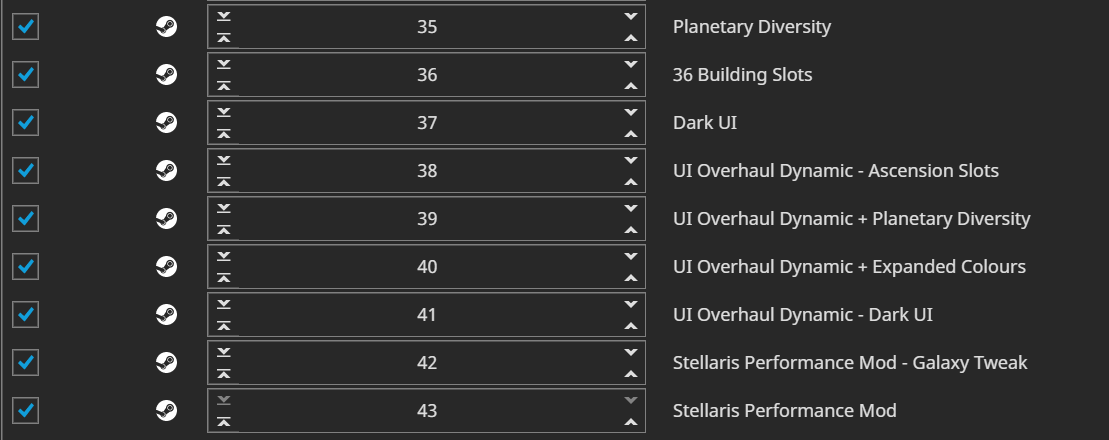This screenshot has width=1109, height=440.
Task: Edit load order number 38 field
Action: click(427, 170)
